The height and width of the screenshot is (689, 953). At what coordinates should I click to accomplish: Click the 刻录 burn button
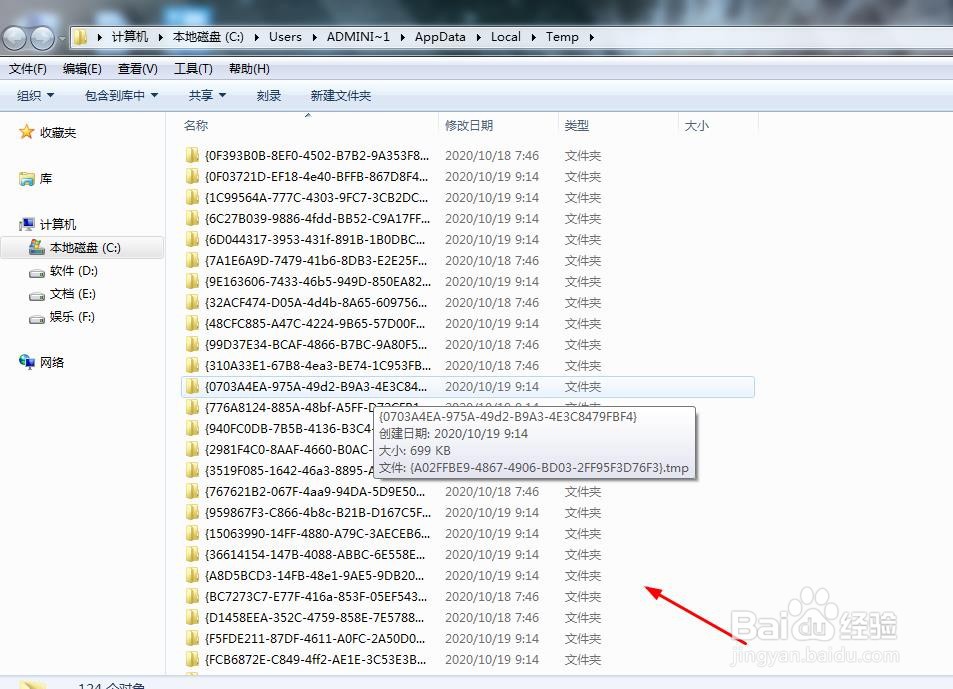(x=269, y=95)
